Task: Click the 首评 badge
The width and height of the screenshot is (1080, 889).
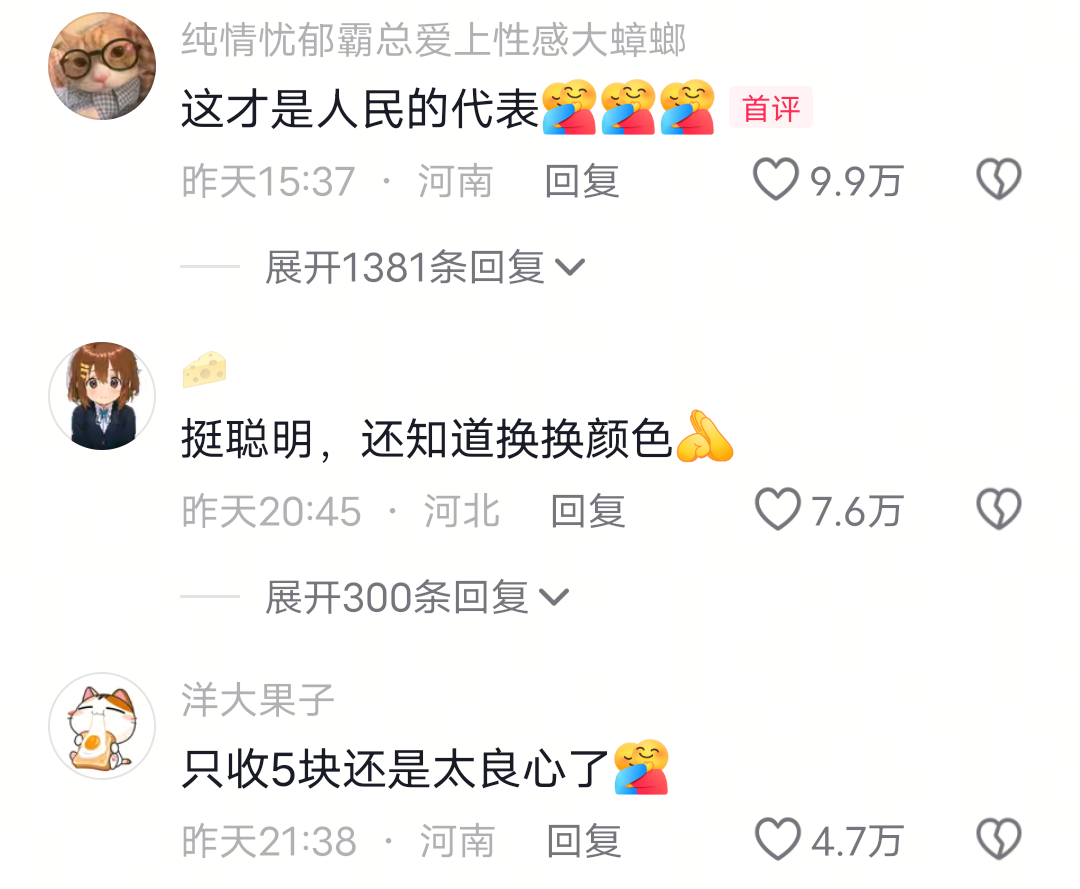Action: 771,107
